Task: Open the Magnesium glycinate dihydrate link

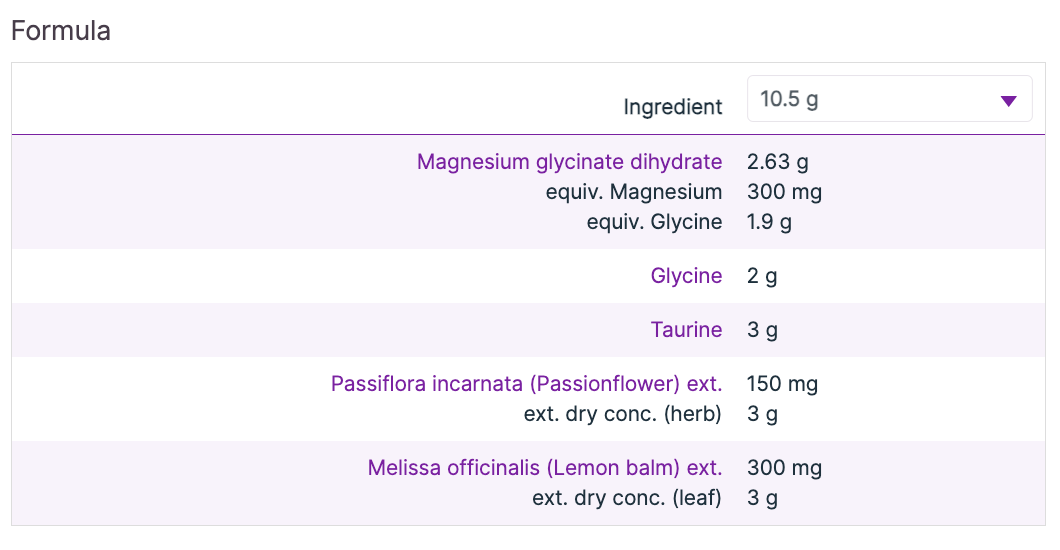Action: click(569, 162)
